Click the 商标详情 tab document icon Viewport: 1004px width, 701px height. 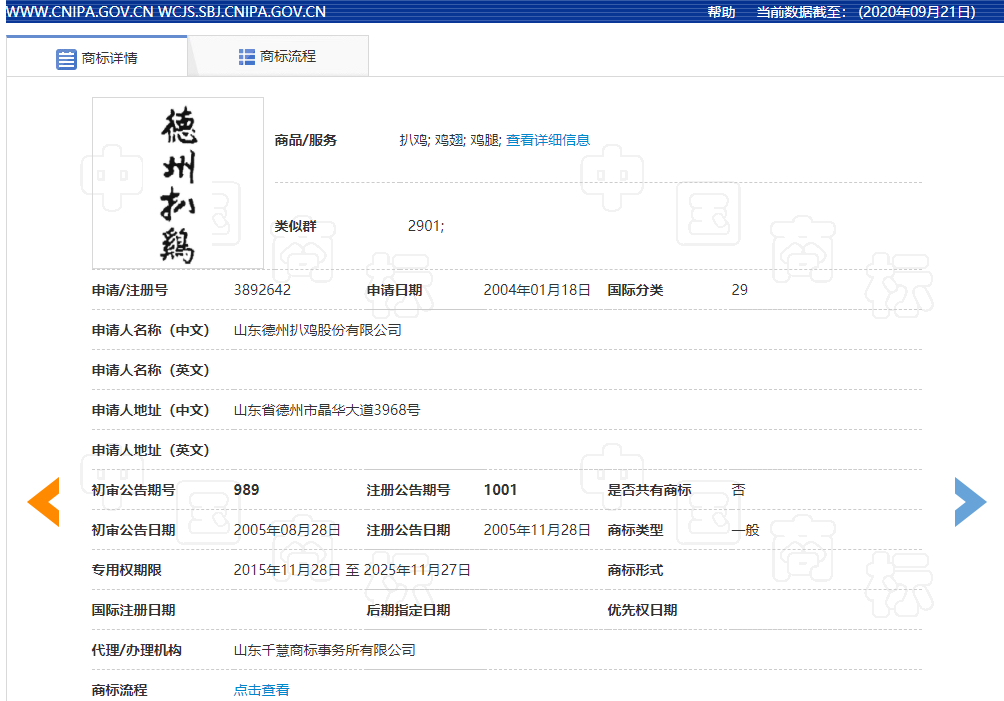pos(66,59)
